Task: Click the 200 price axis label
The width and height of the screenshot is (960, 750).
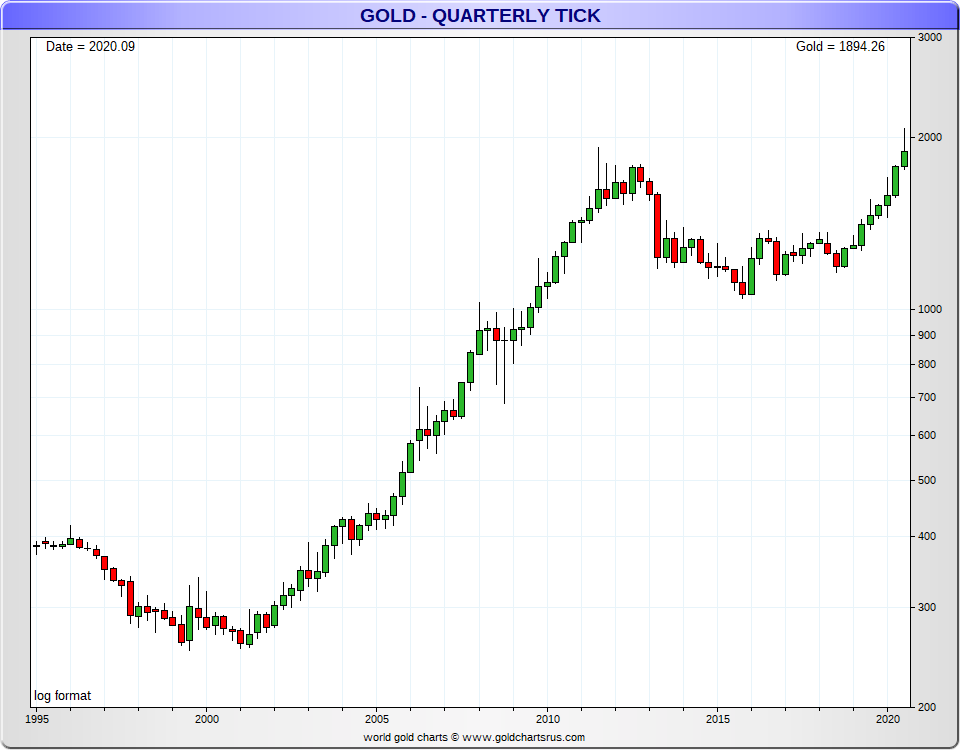Action: 927,707
